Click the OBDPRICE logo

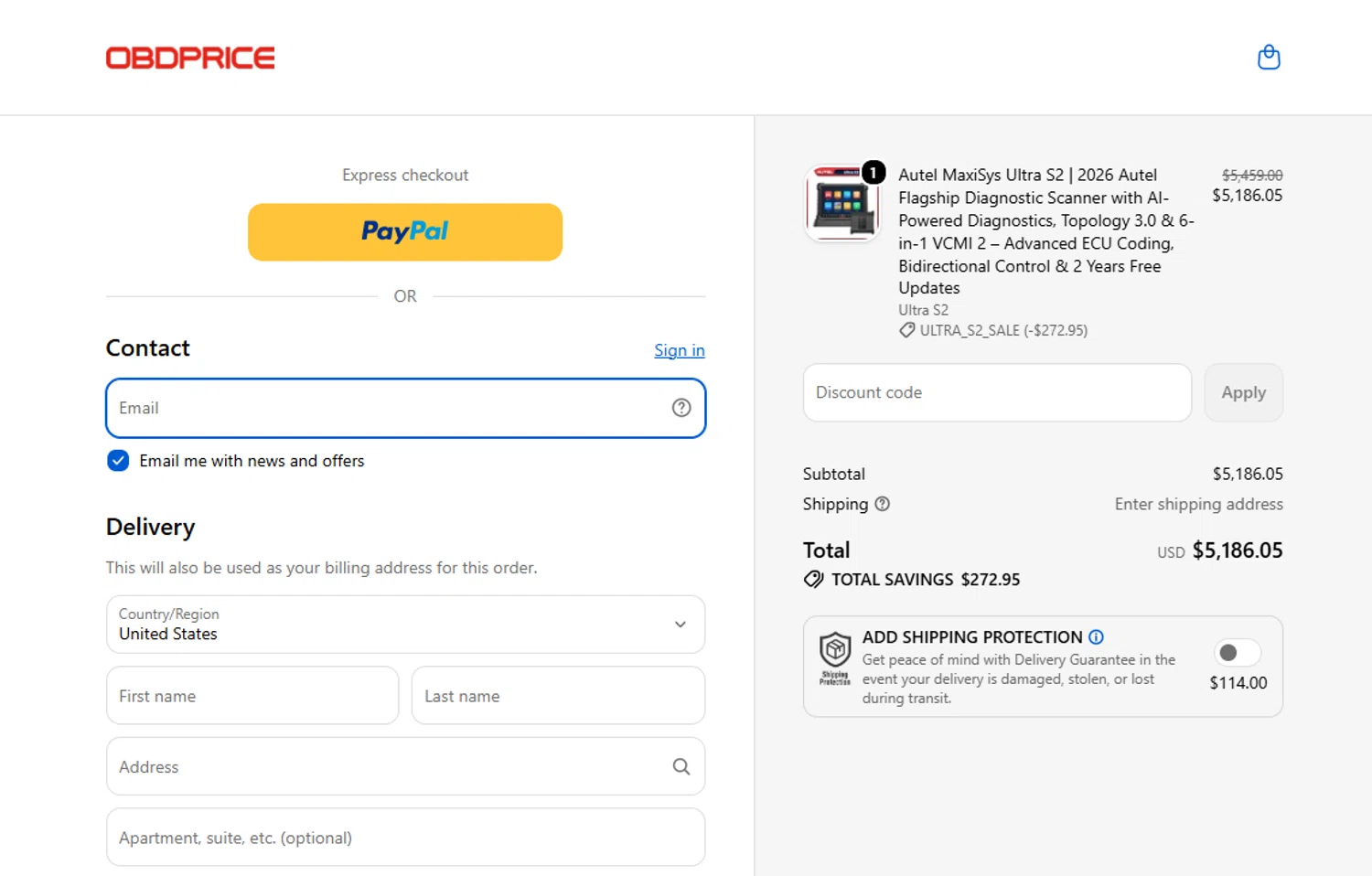pos(190,58)
